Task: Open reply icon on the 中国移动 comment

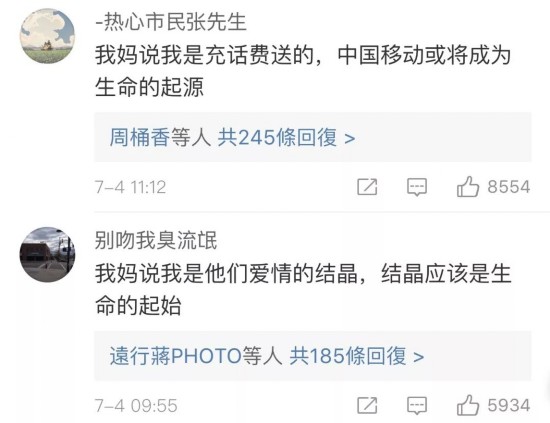Action: [x=417, y=187]
